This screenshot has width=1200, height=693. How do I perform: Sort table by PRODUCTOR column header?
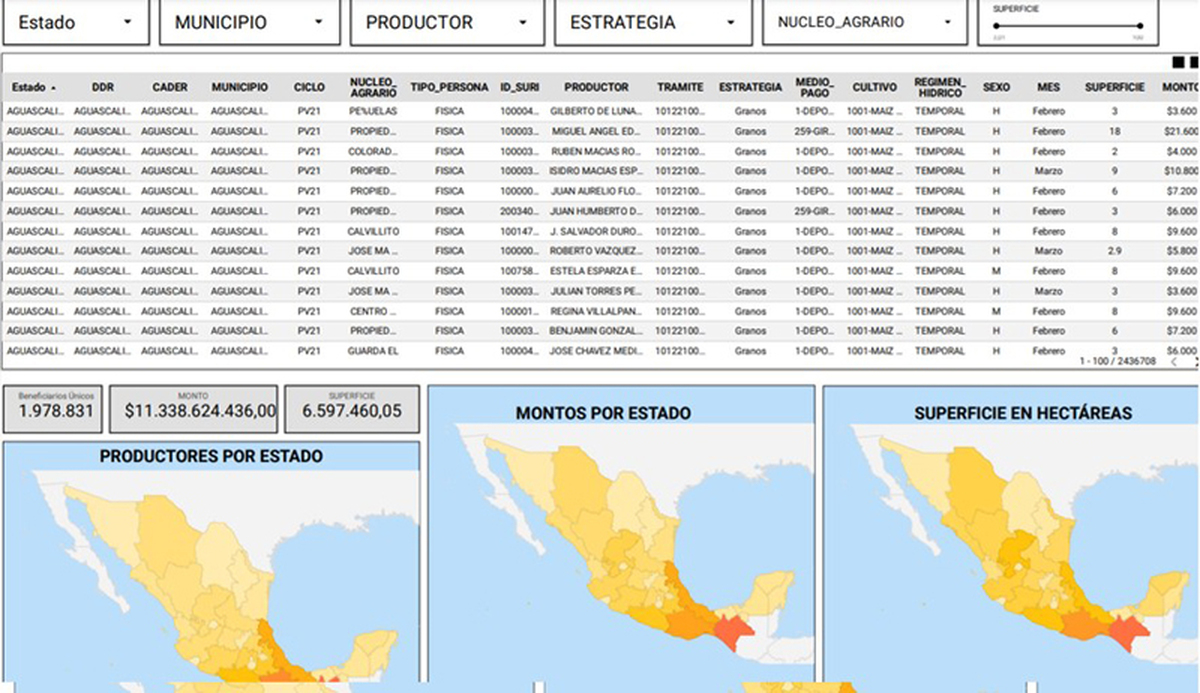[596, 88]
